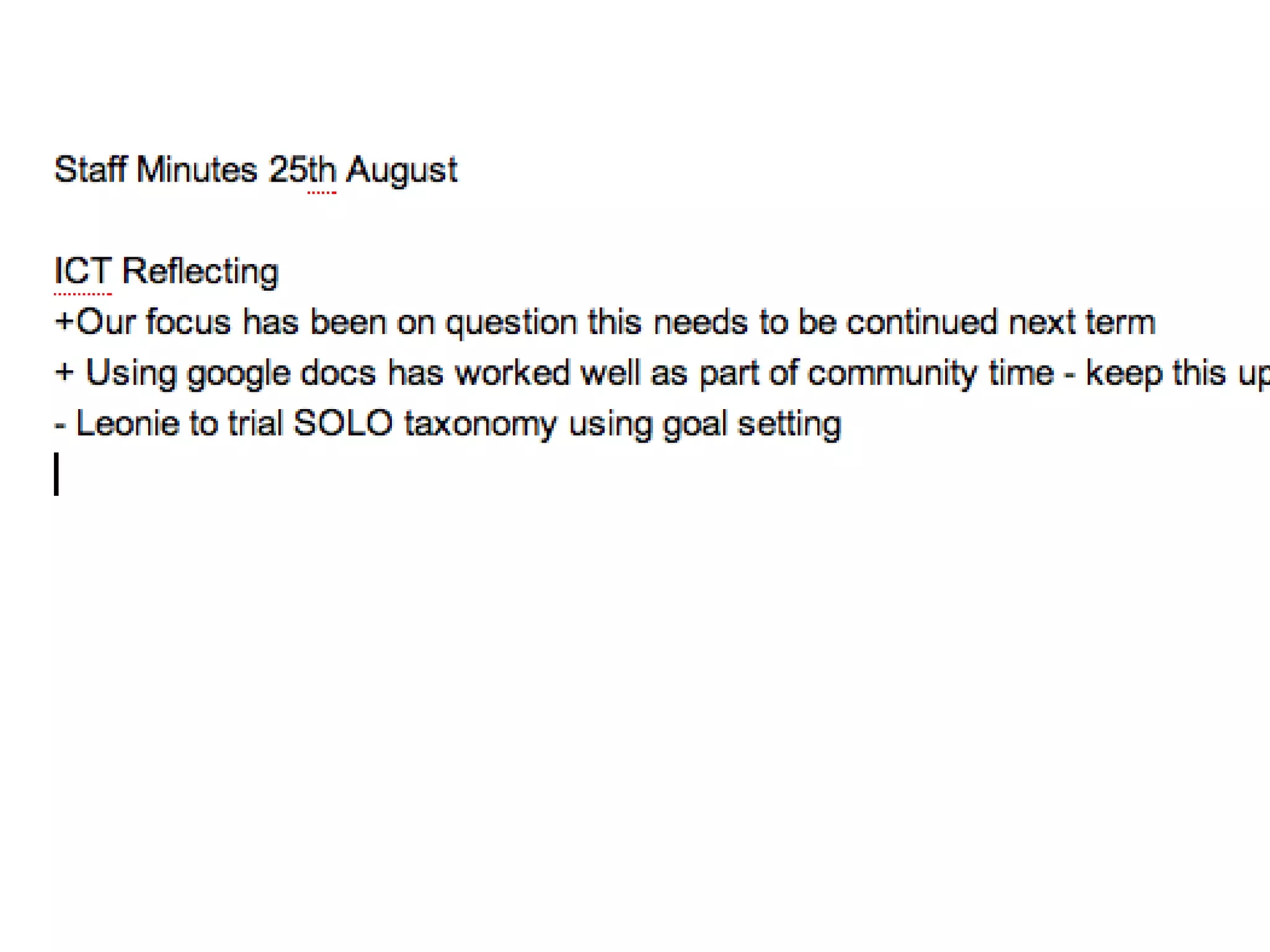The image size is (1270, 952).
Task: Click the word "question" in the first bullet
Action: [x=512, y=324]
